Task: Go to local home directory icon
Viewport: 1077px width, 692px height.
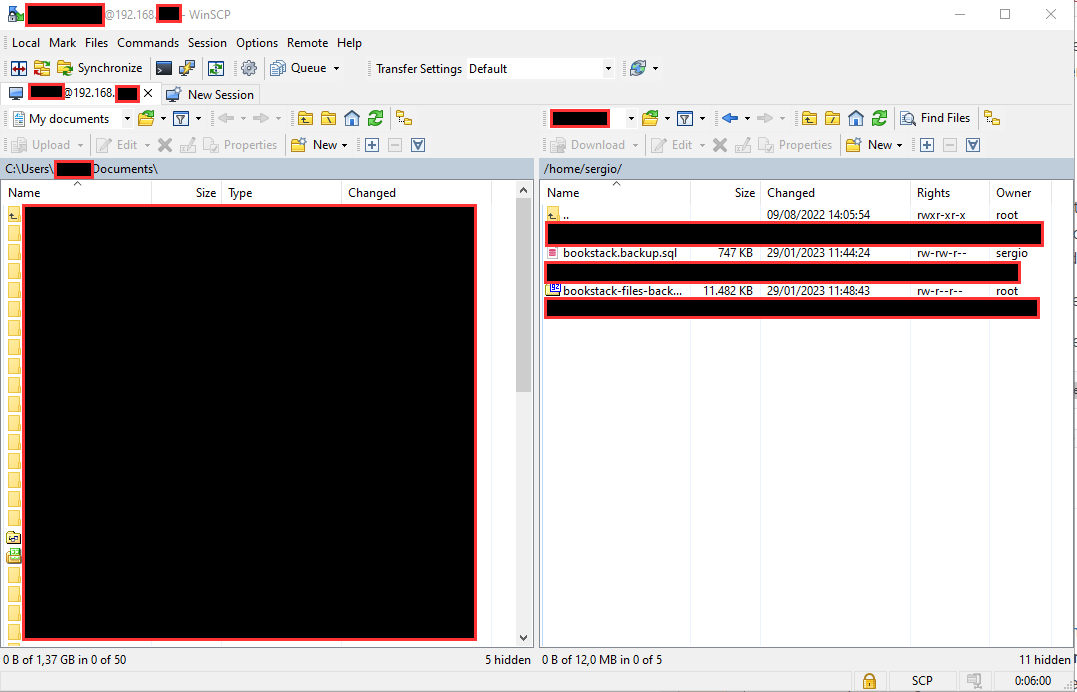Action: (352, 119)
